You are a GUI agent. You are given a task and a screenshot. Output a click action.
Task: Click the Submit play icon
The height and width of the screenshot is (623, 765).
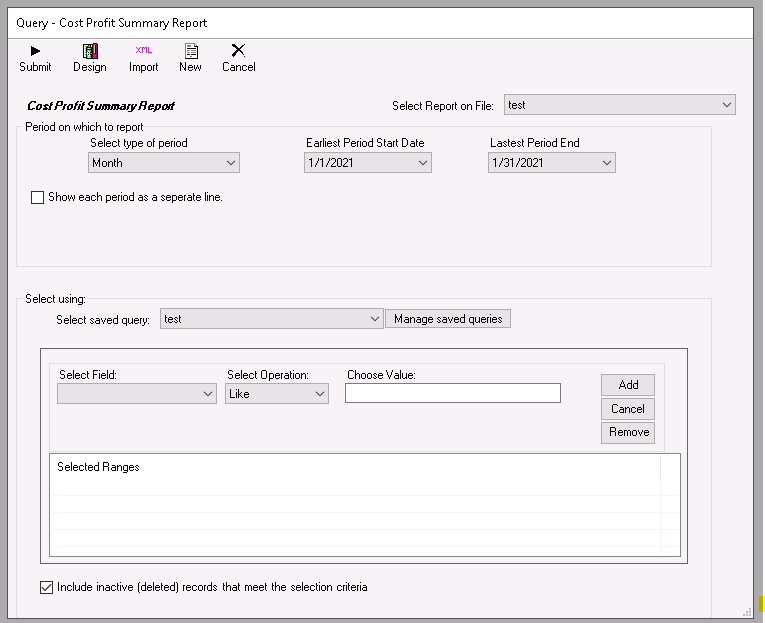(x=35, y=51)
